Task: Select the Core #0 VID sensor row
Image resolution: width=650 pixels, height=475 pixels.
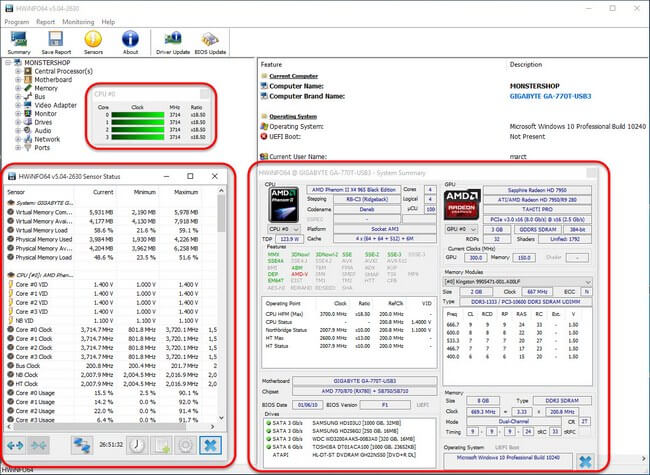Action: (x=111, y=285)
